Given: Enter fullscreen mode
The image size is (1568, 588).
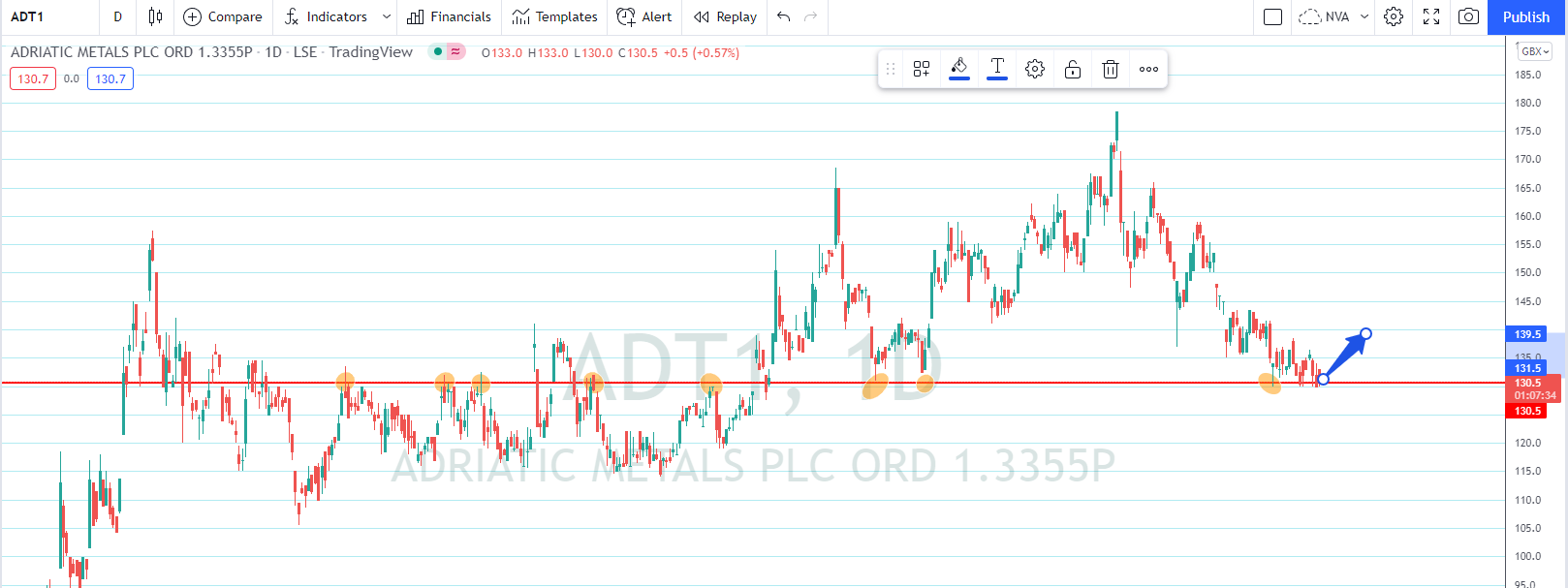Looking at the screenshot, I should (1431, 16).
